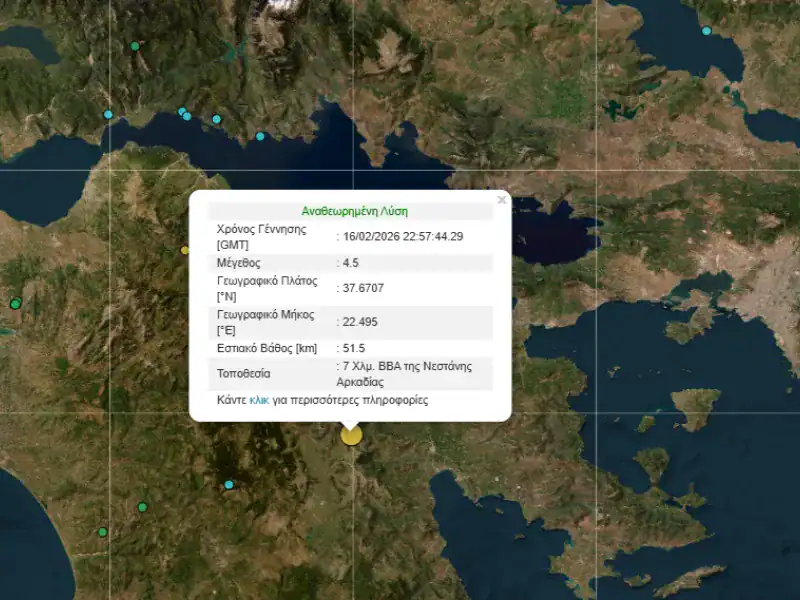Select the green marker in the northern mountains

tap(135, 46)
